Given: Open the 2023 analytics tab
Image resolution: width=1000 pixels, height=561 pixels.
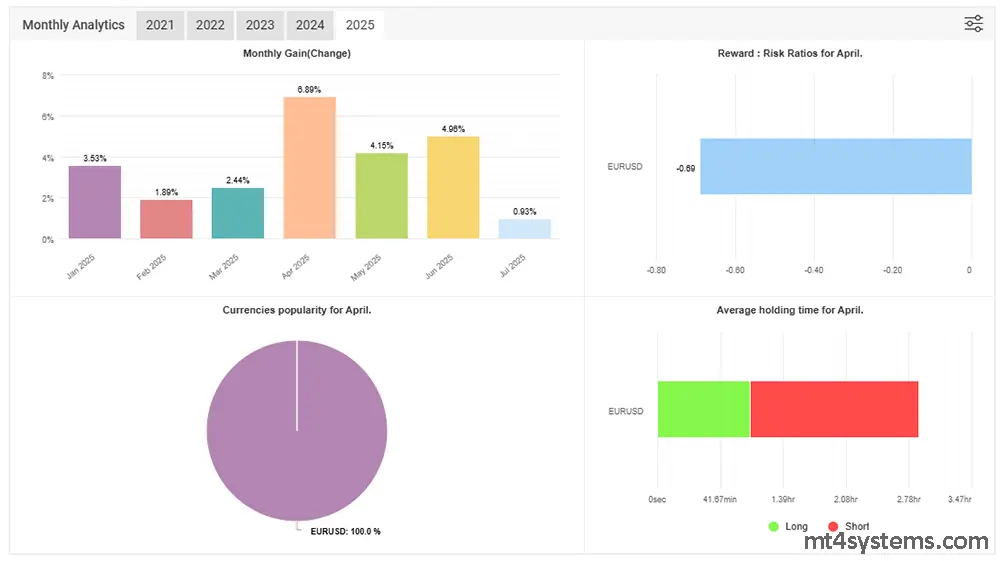Looking at the screenshot, I should pos(260,25).
